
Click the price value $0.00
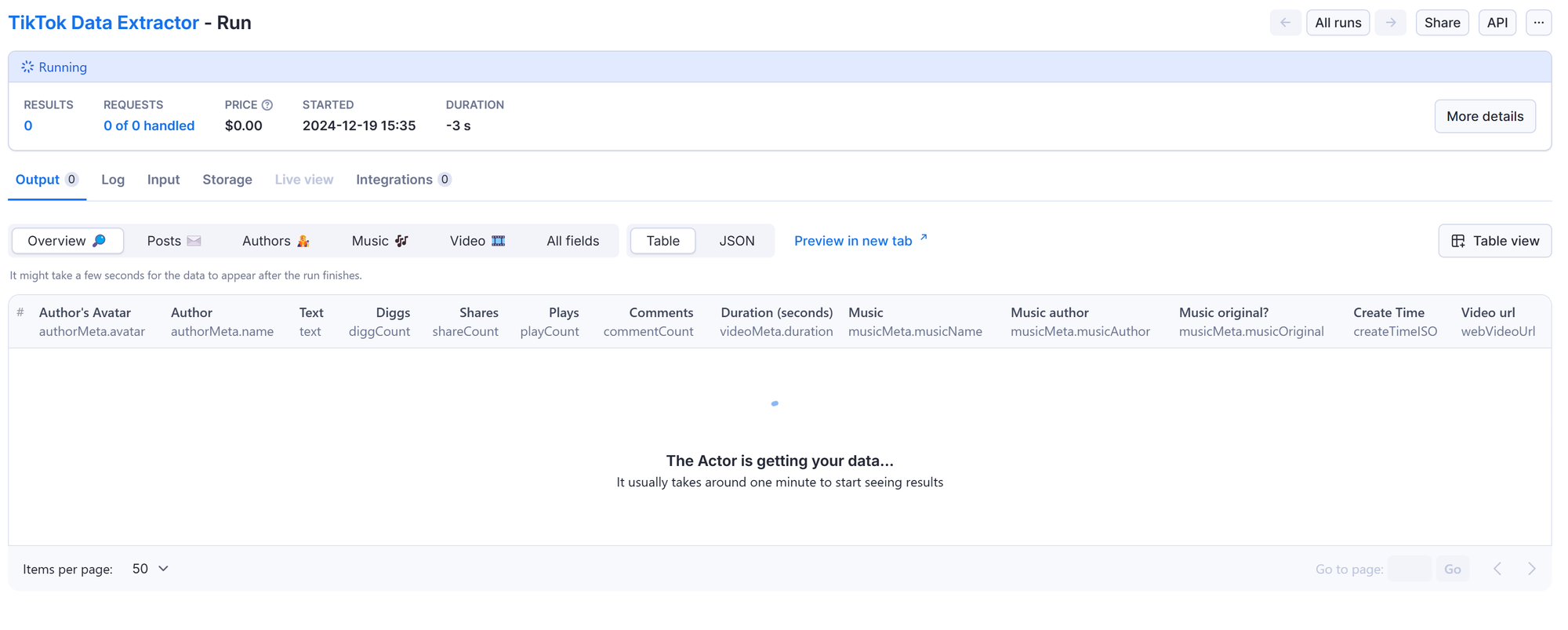pyautogui.click(x=243, y=126)
